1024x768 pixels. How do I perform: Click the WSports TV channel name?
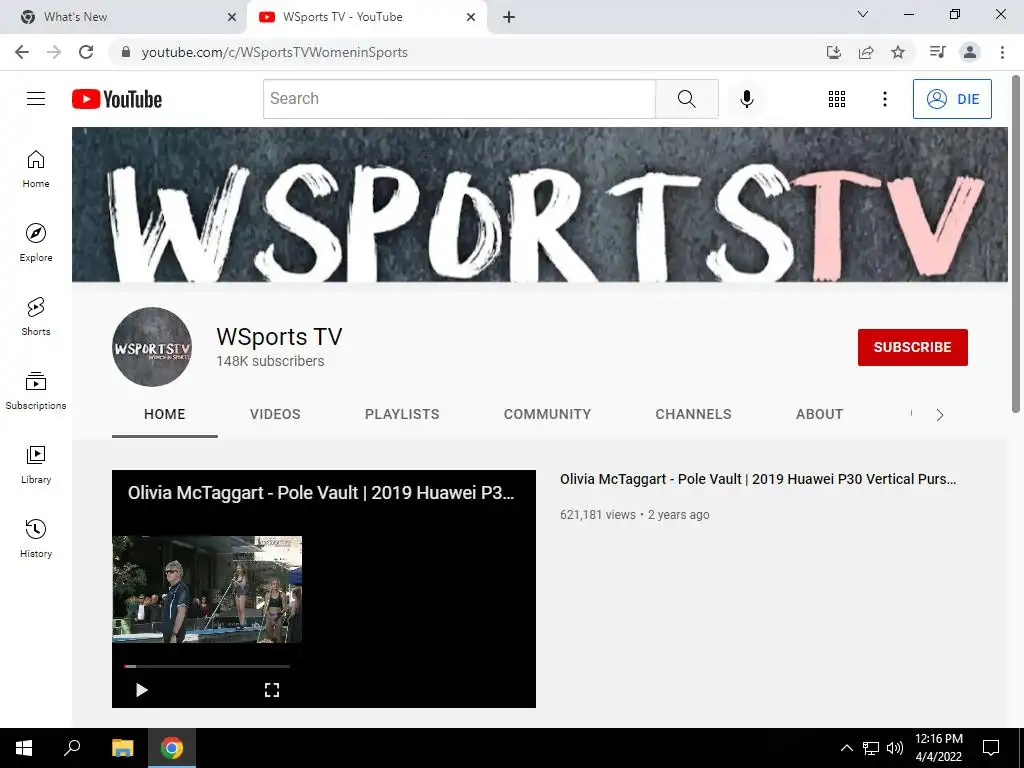pyautogui.click(x=279, y=336)
